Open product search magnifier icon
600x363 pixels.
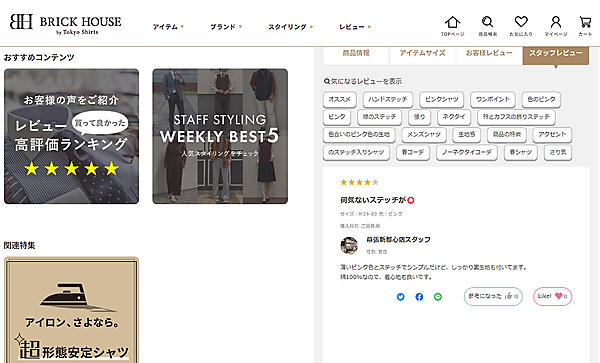488,26
